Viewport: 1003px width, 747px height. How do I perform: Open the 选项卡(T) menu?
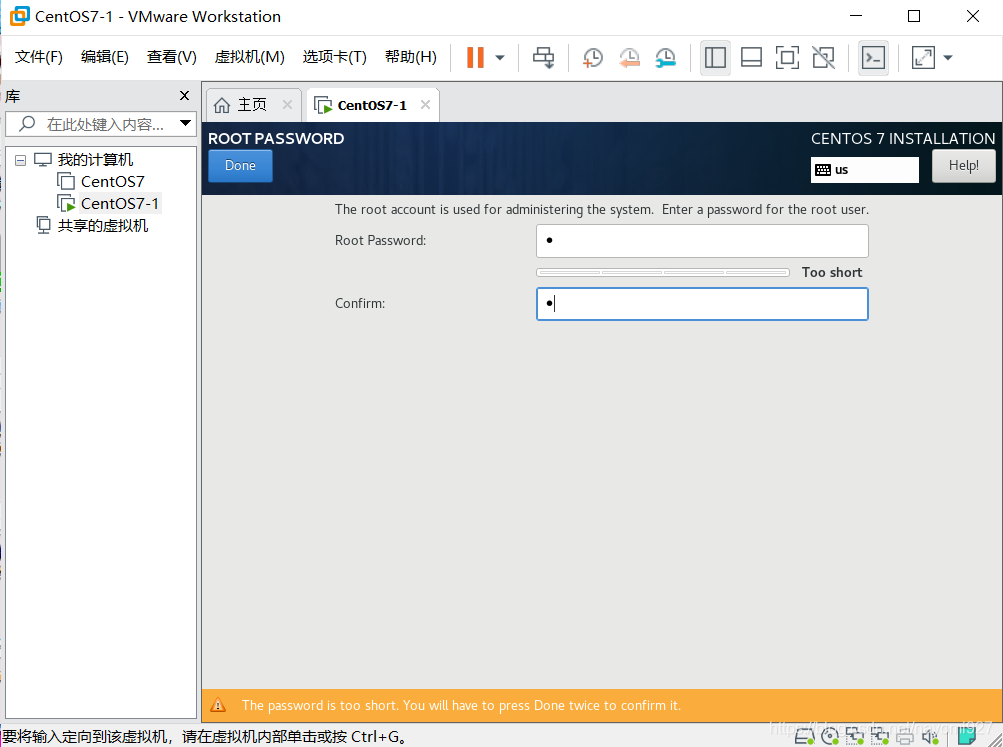[335, 57]
